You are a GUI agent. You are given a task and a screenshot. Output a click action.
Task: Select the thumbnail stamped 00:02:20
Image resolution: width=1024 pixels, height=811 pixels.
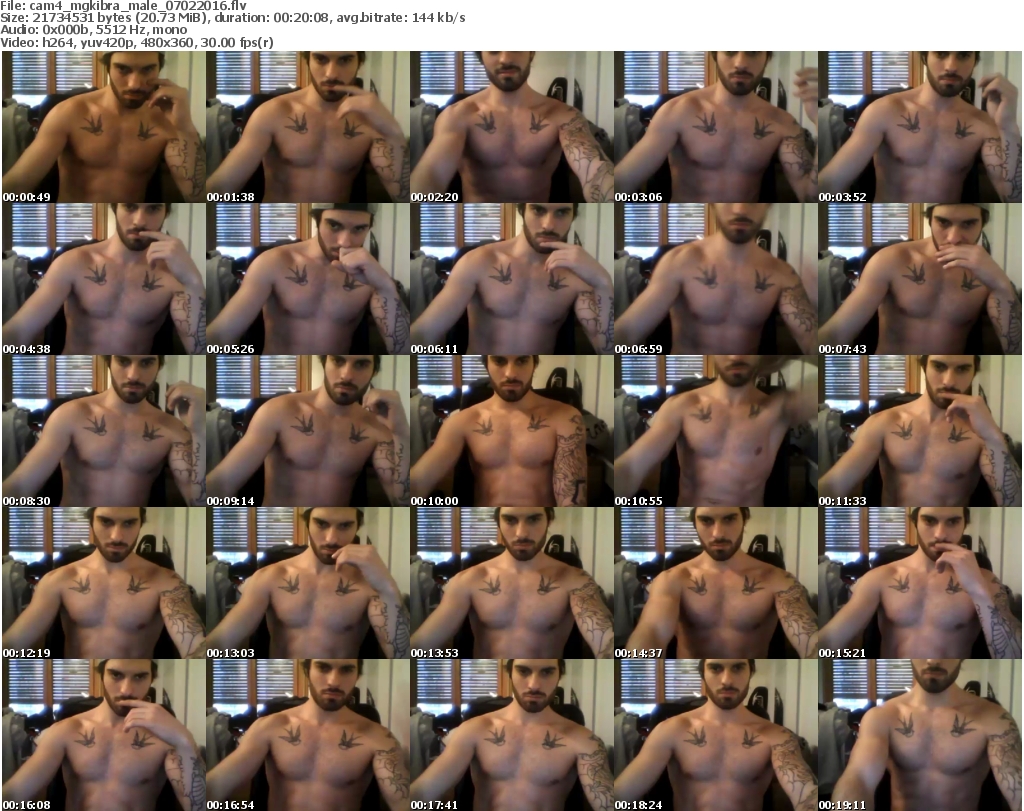pyautogui.click(x=511, y=127)
